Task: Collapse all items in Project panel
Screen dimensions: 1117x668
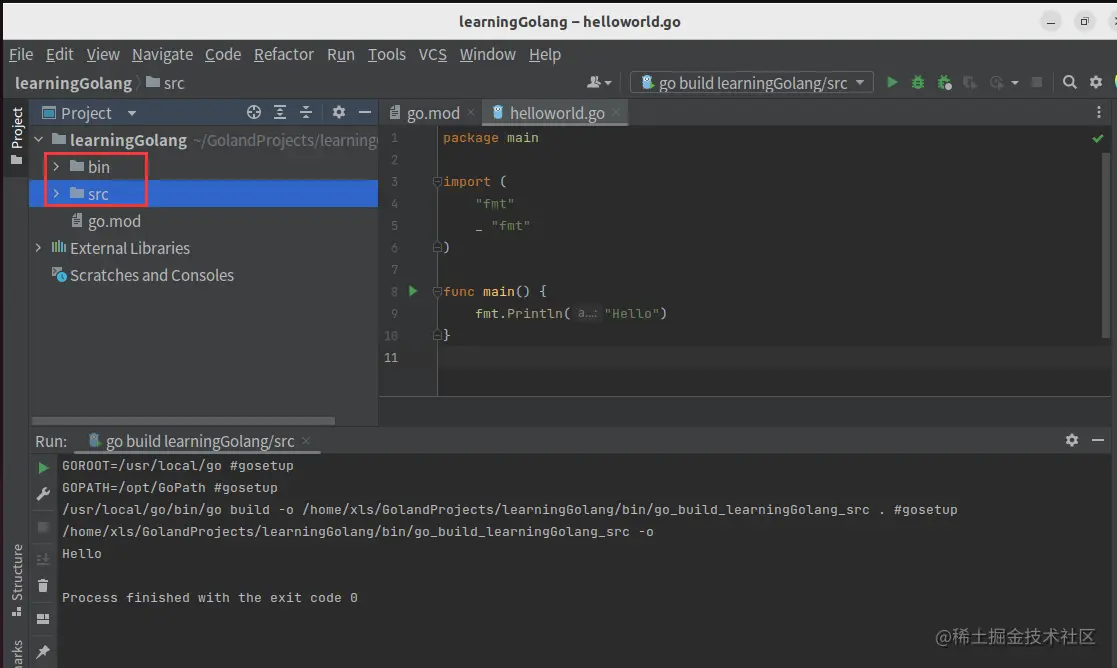Action: click(306, 113)
